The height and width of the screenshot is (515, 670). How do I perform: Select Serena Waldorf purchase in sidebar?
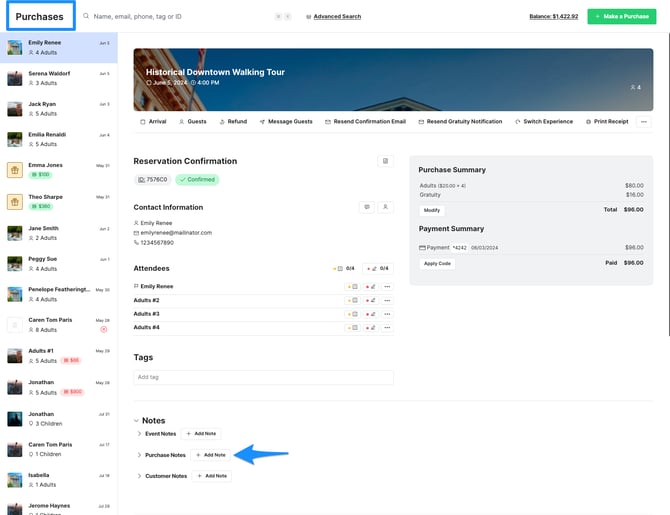click(59, 78)
